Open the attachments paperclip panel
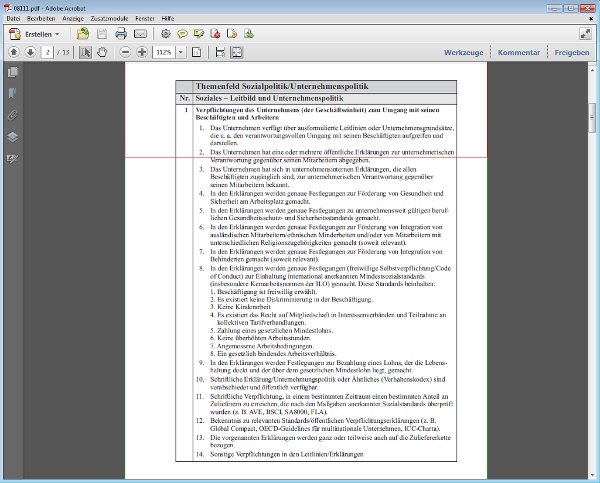This screenshot has width=600, height=483. tap(12, 115)
